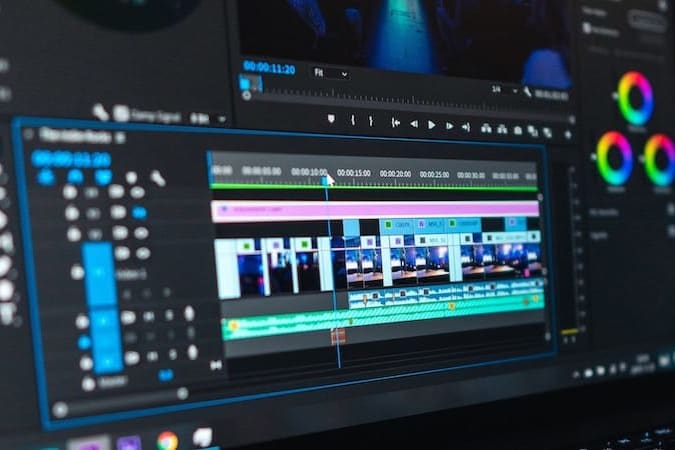Select the pink adjustment layer clip
The width and height of the screenshot is (675, 450).
point(375,210)
